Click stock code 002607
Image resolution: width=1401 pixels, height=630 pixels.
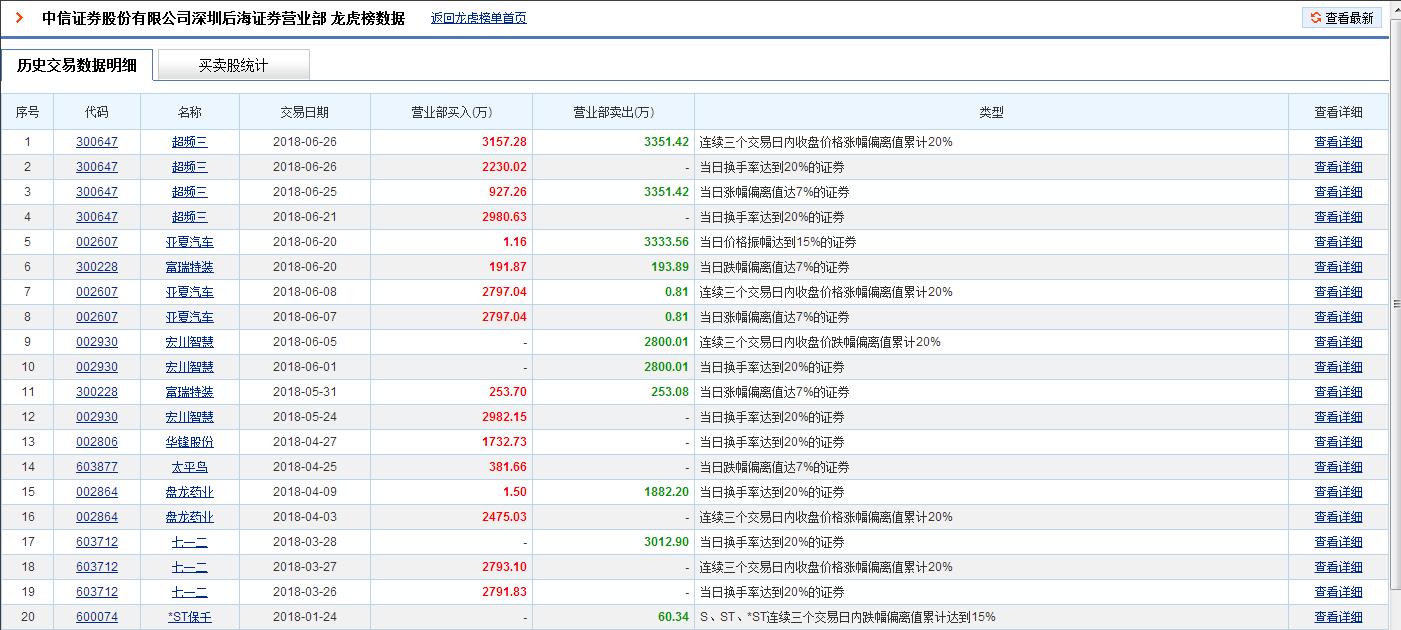[97, 241]
